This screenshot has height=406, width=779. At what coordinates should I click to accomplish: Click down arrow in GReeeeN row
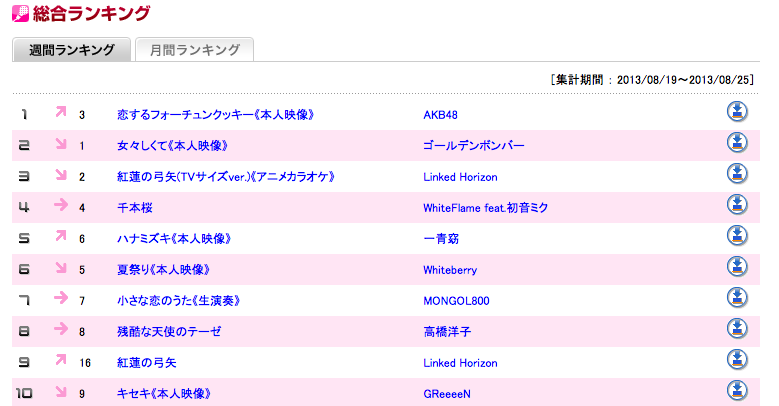[61, 391]
